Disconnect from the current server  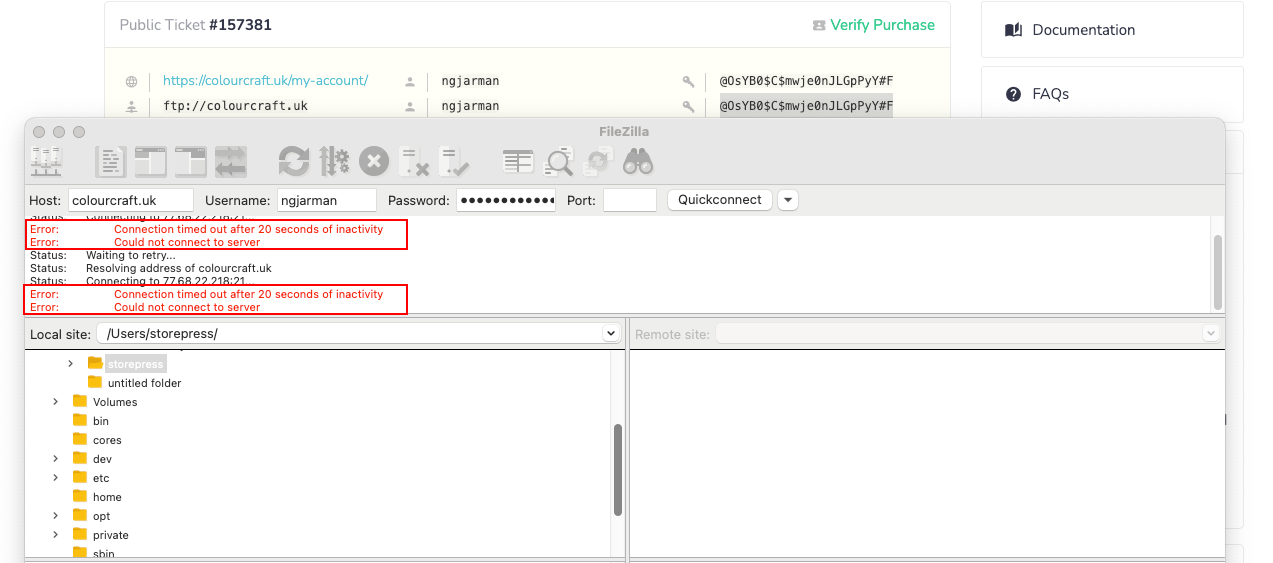(x=414, y=161)
